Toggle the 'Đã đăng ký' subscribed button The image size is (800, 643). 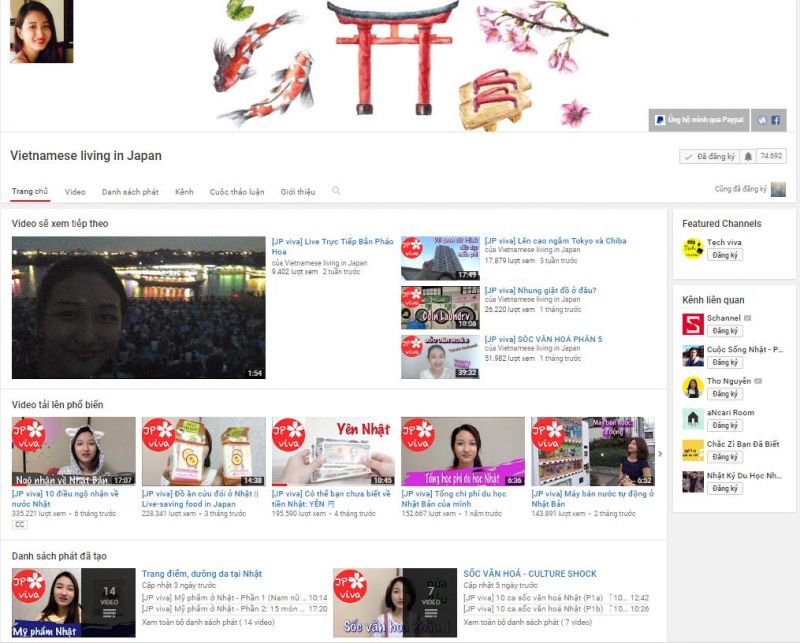708,157
